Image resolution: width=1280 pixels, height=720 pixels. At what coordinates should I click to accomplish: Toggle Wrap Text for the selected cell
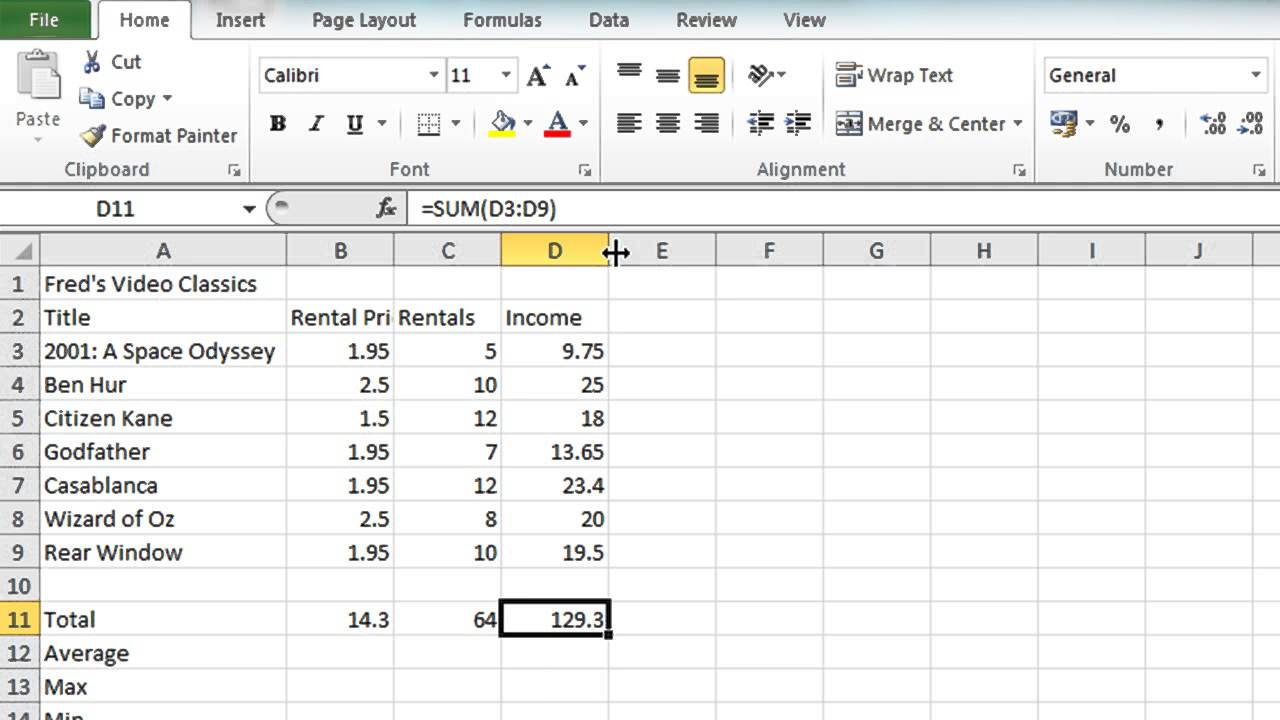(x=894, y=75)
